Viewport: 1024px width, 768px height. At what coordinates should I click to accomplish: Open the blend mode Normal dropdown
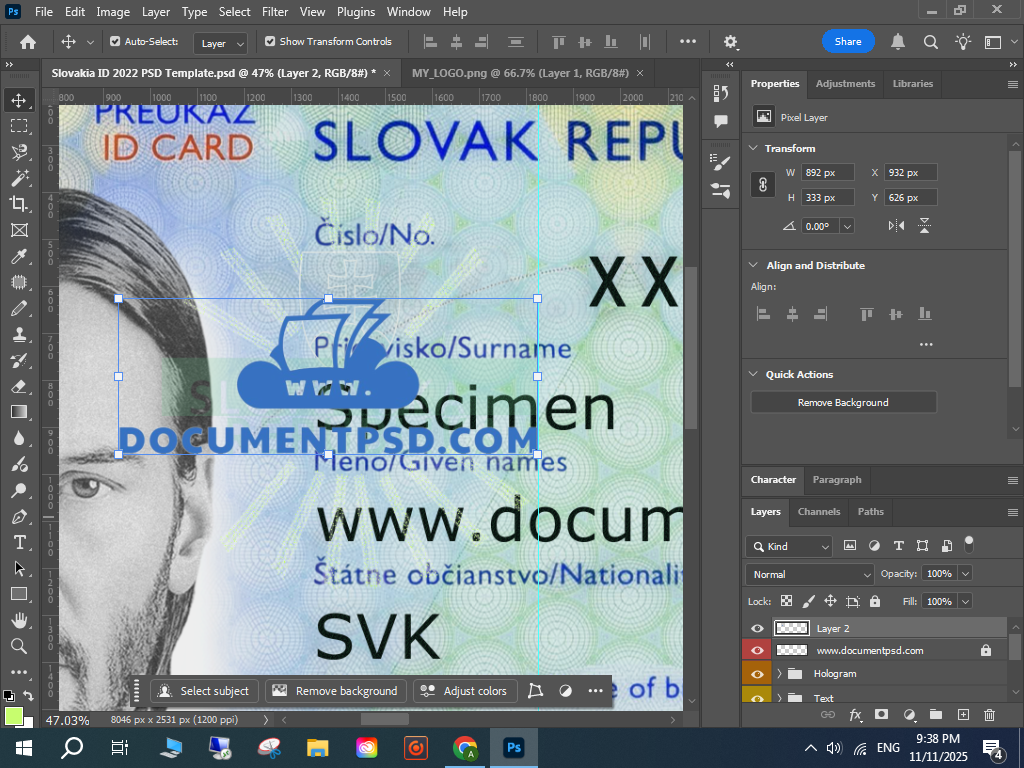(809, 574)
